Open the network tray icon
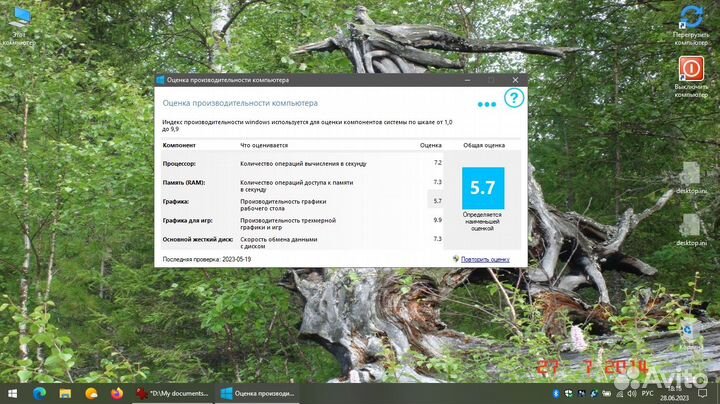 point(619,393)
